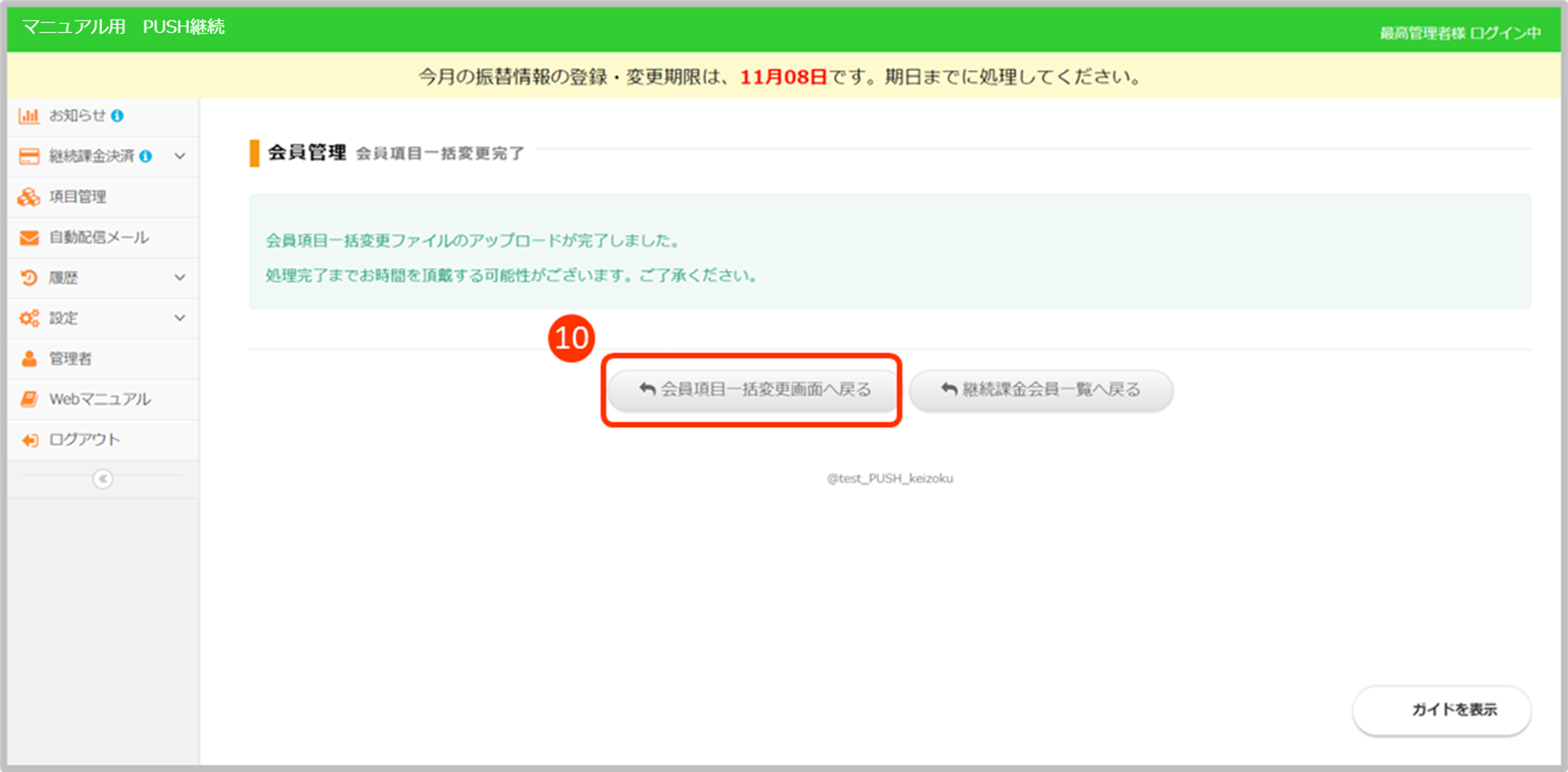Click the ガイドを表示 button
The width and height of the screenshot is (1568, 772).
[1441, 710]
